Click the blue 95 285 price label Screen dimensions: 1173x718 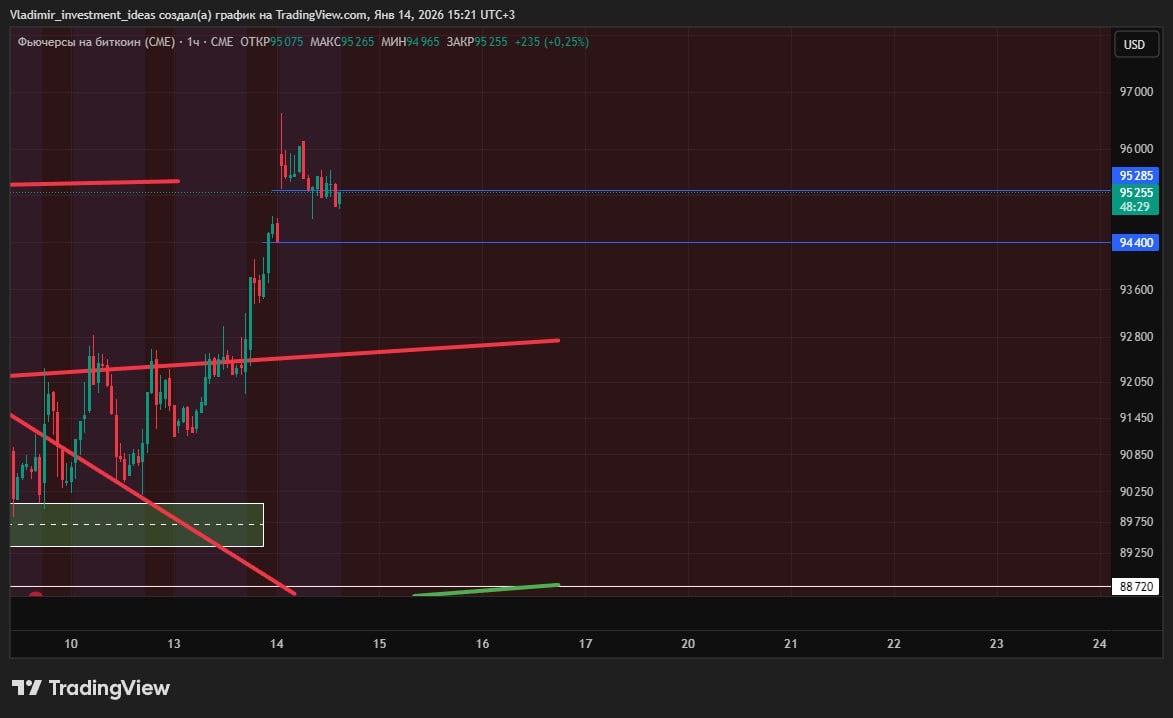tap(1136, 176)
